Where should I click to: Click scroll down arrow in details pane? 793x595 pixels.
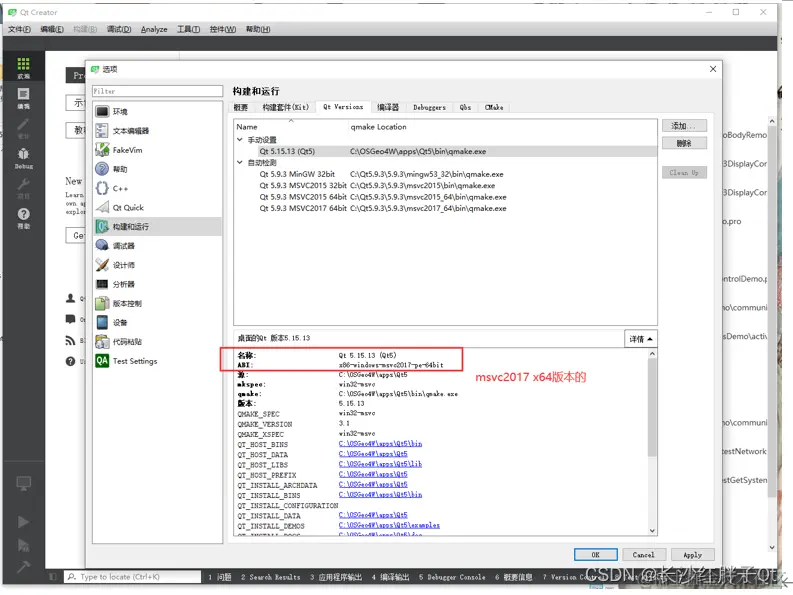pyautogui.click(x=652, y=531)
